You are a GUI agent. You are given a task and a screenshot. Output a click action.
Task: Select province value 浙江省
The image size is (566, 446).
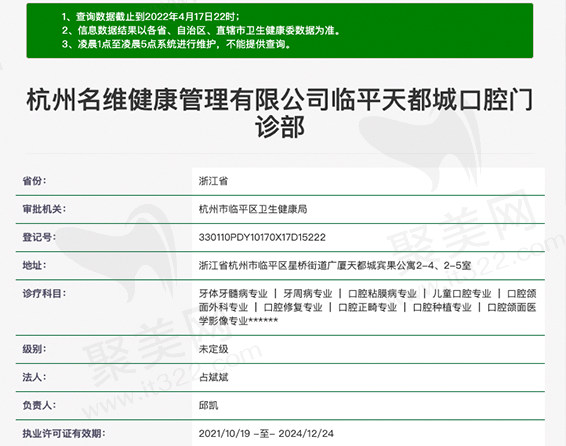213,181
